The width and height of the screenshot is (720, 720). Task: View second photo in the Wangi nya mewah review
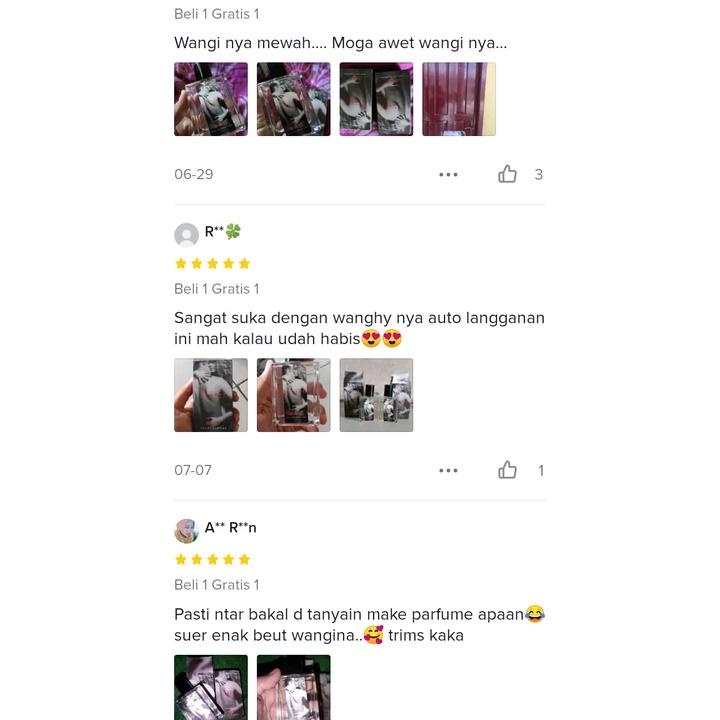point(293,99)
